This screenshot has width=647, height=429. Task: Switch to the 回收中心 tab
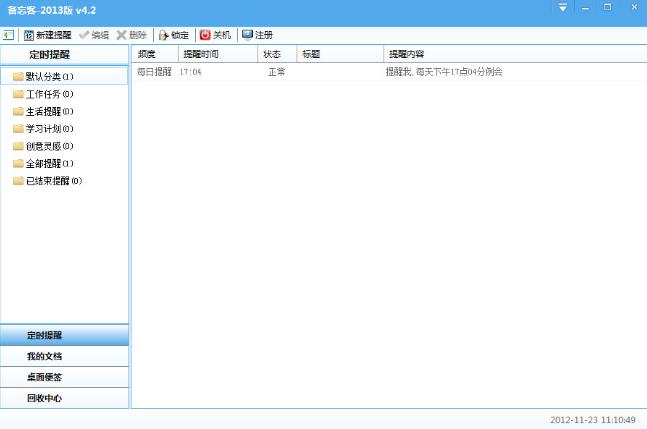64,398
